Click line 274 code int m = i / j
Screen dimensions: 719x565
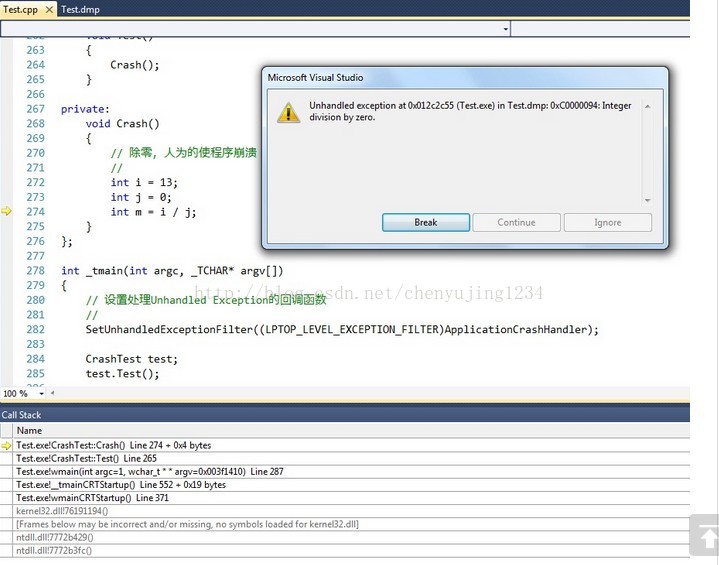(153, 212)
